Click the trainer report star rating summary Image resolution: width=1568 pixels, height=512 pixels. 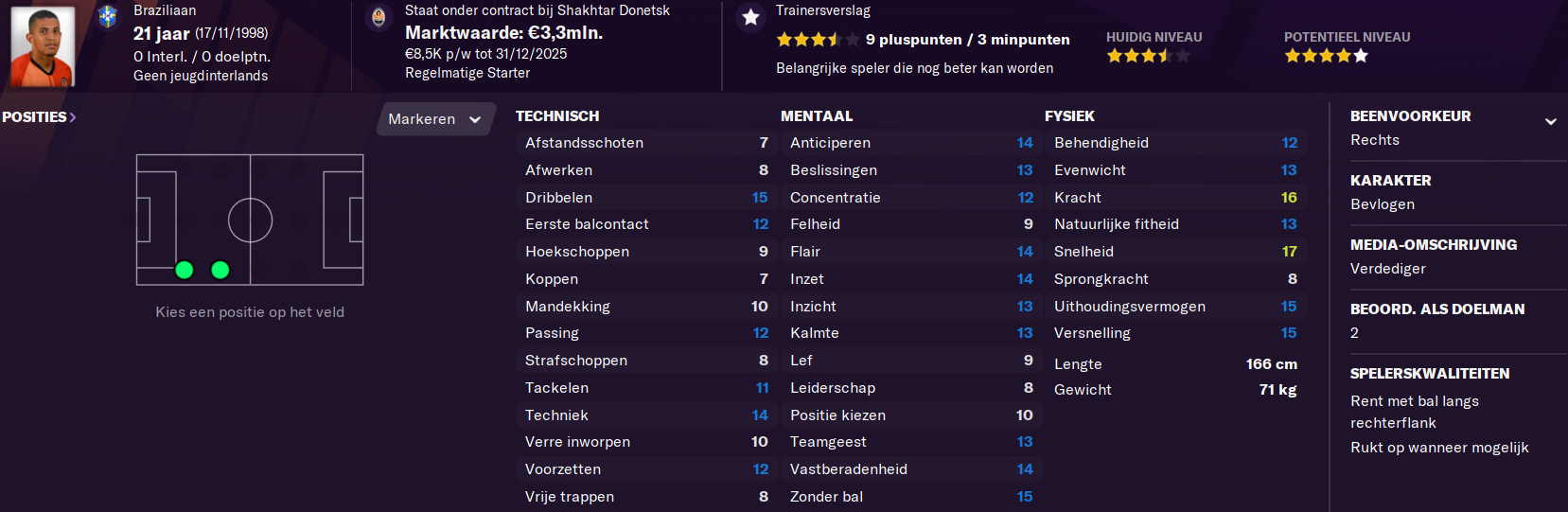tap(923, 40)
